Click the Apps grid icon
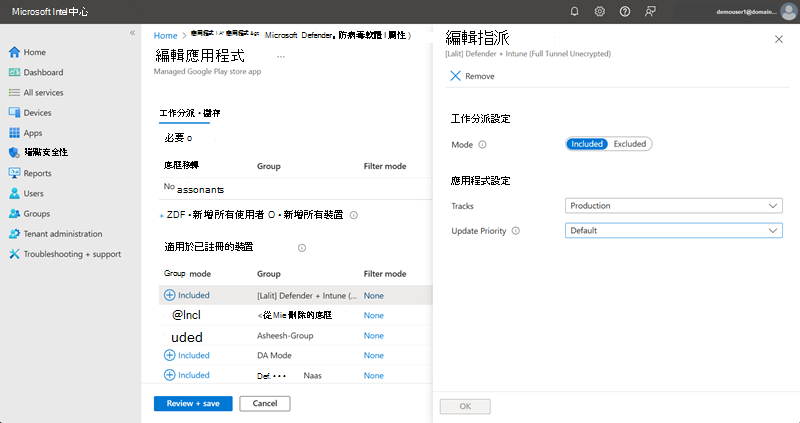The height and width of the screenshot is (423, 800). pos(14,133)
